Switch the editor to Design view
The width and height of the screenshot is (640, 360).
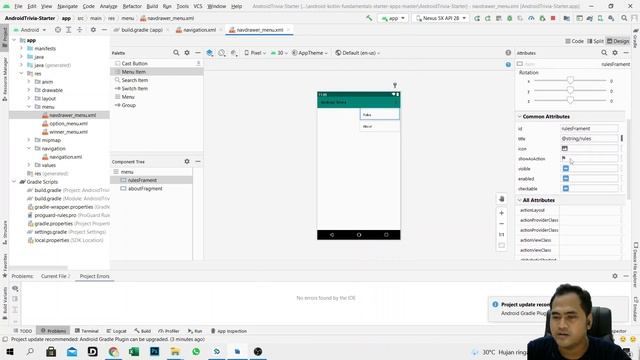point(618,41)
